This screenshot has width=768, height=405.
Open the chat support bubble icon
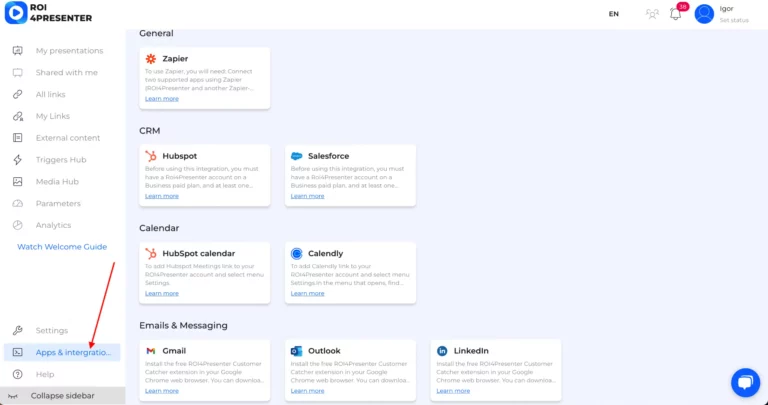pyautogui.click(x=745, y=382)
